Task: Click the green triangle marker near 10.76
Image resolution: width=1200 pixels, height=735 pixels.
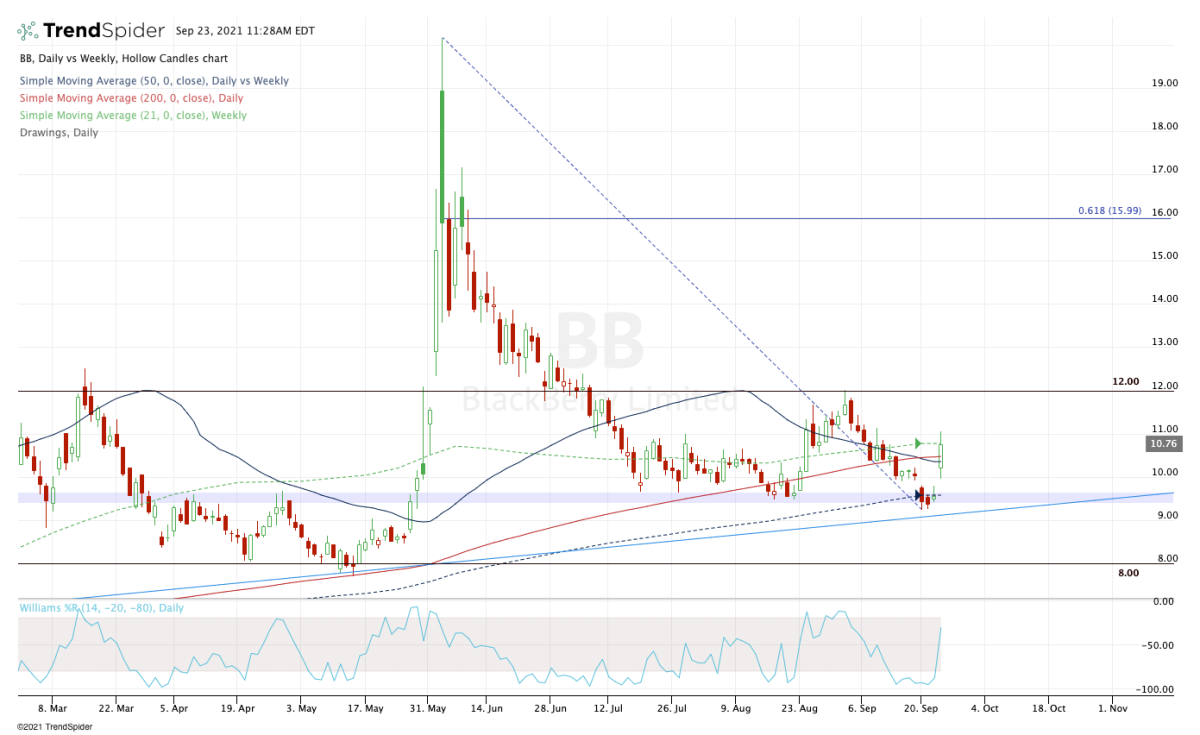Action: (x=918, y=443)
